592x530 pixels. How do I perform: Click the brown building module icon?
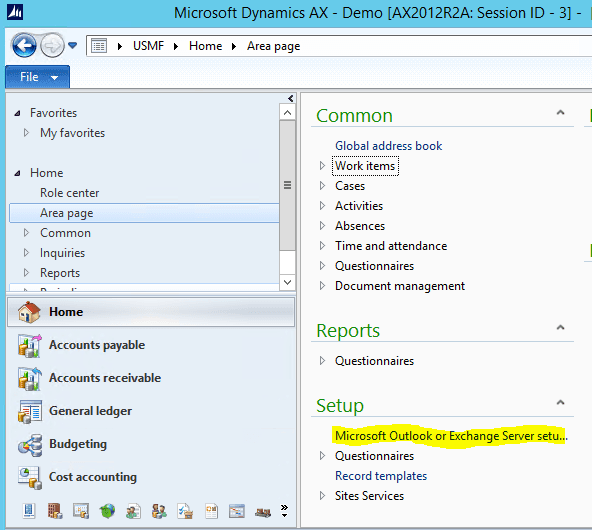tap(55, 511)
